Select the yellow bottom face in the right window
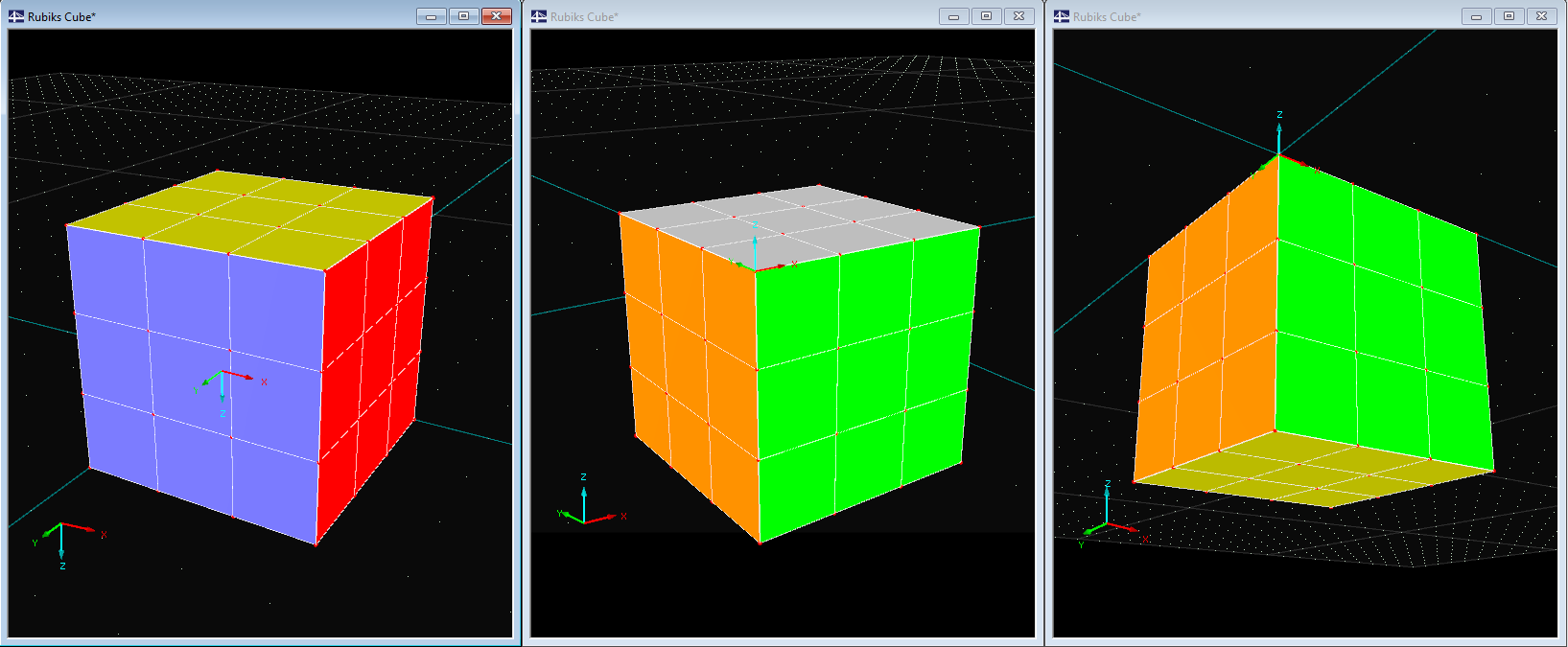This screenshot has width=1568, height=647. click(x=1314, y=470)
